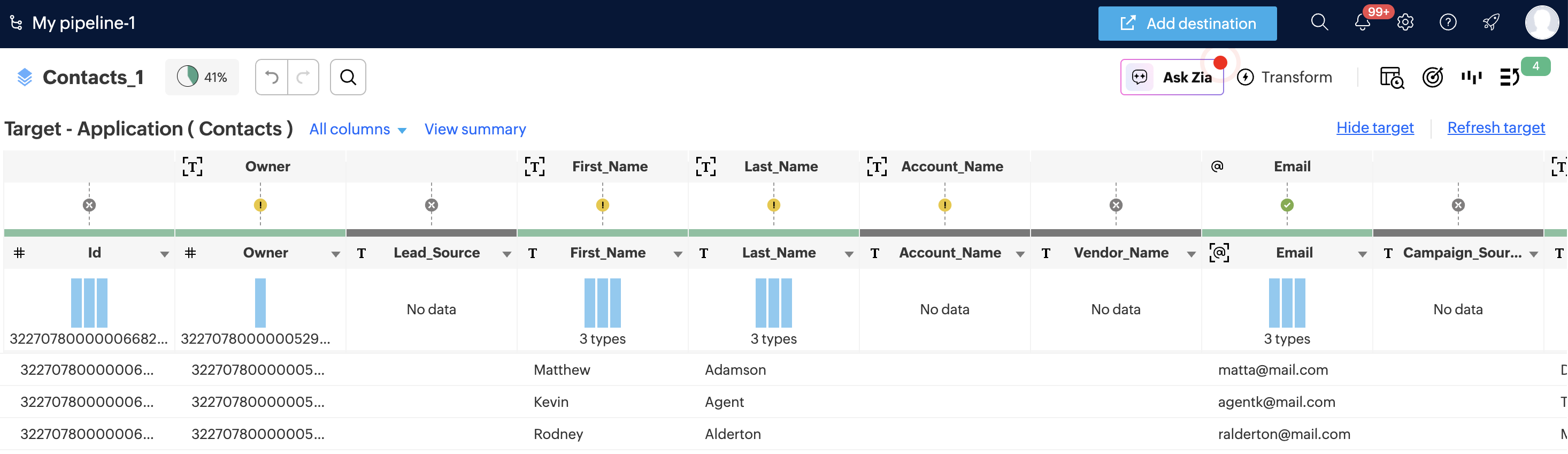Viewport: 1568px width, 454px height.
Task: Open the user profile avatar
Action: (x=1541, y=22)
